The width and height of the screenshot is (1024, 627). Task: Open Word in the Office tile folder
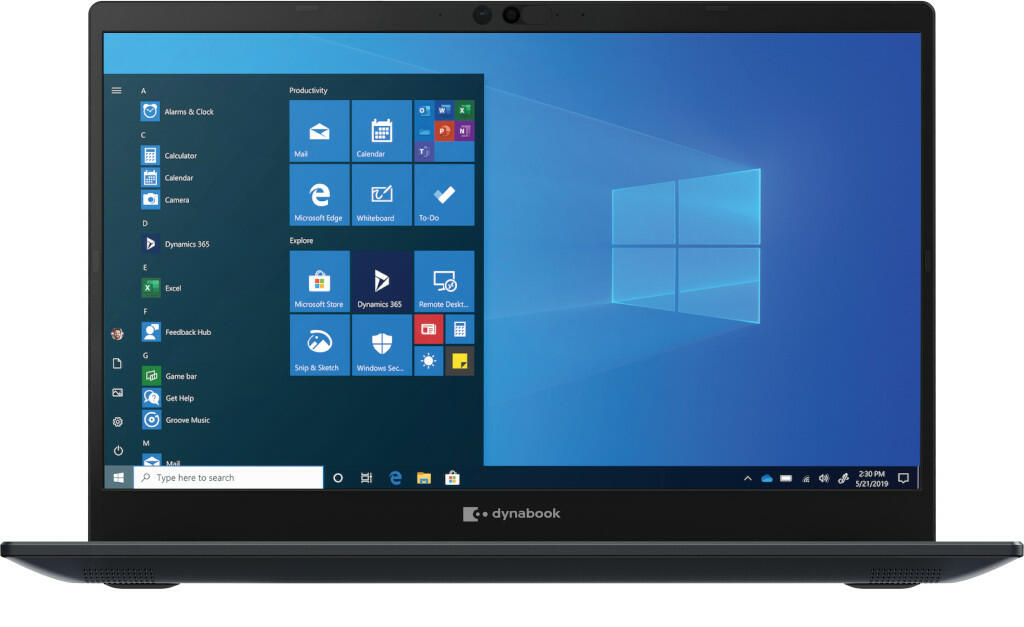[x=444, y=110]
